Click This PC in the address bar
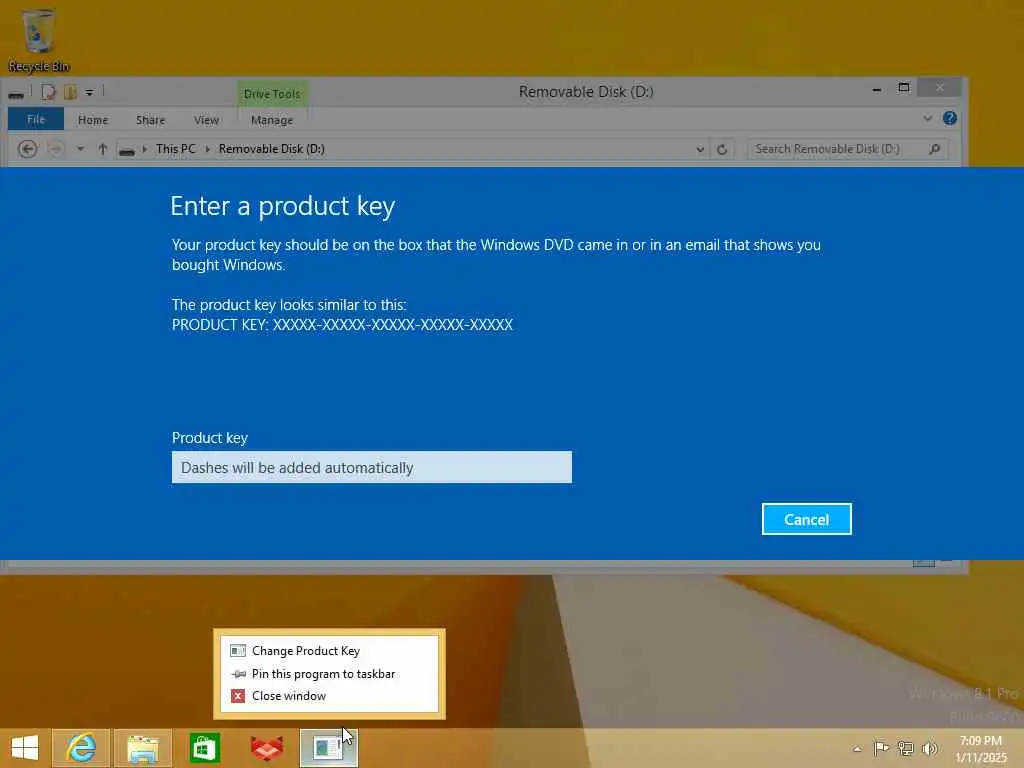 176,149
